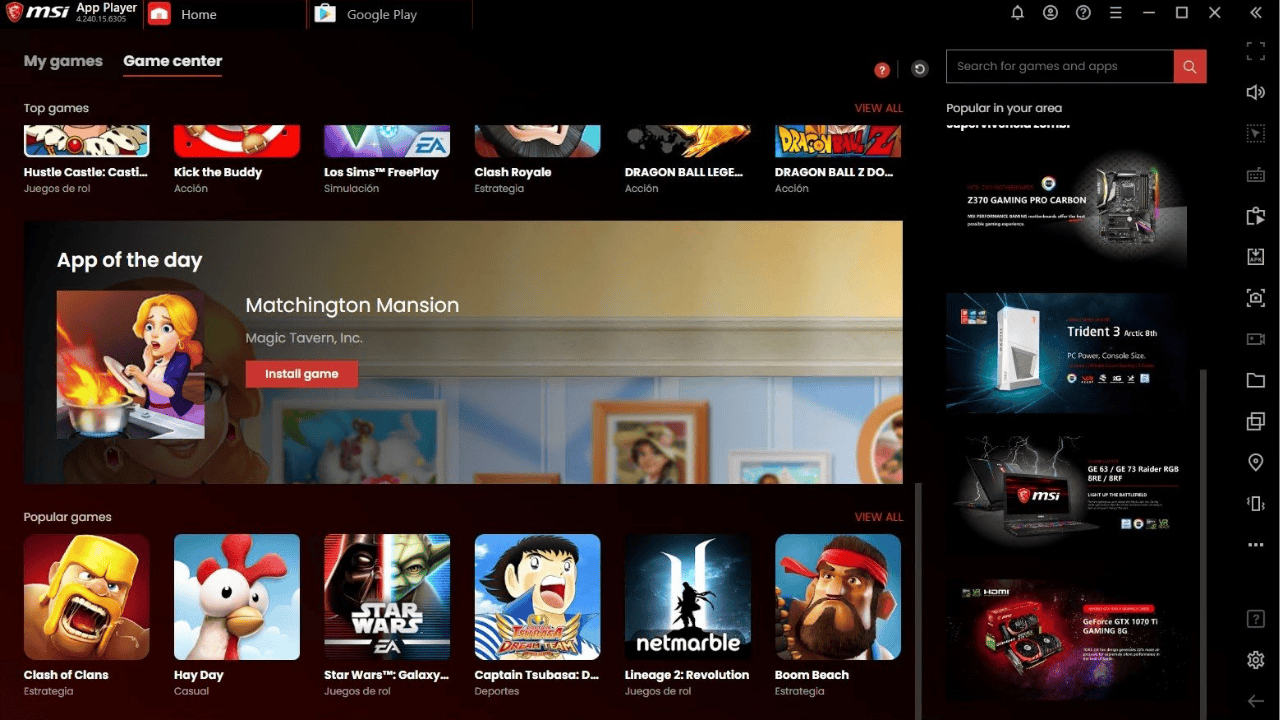Screen dimensions: 1280x720
Task: Open the set location pin icon
Action: click(1256, 462)
